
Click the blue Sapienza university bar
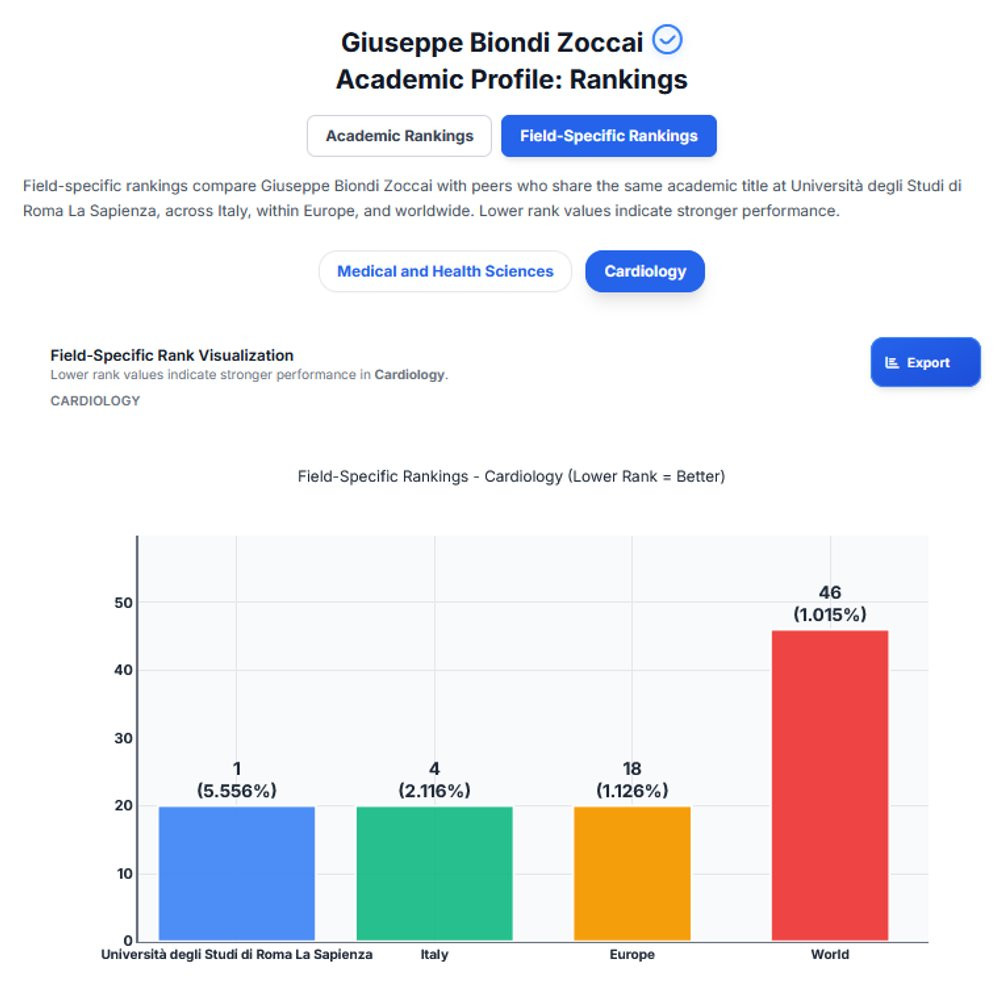[x=237, y=873]
